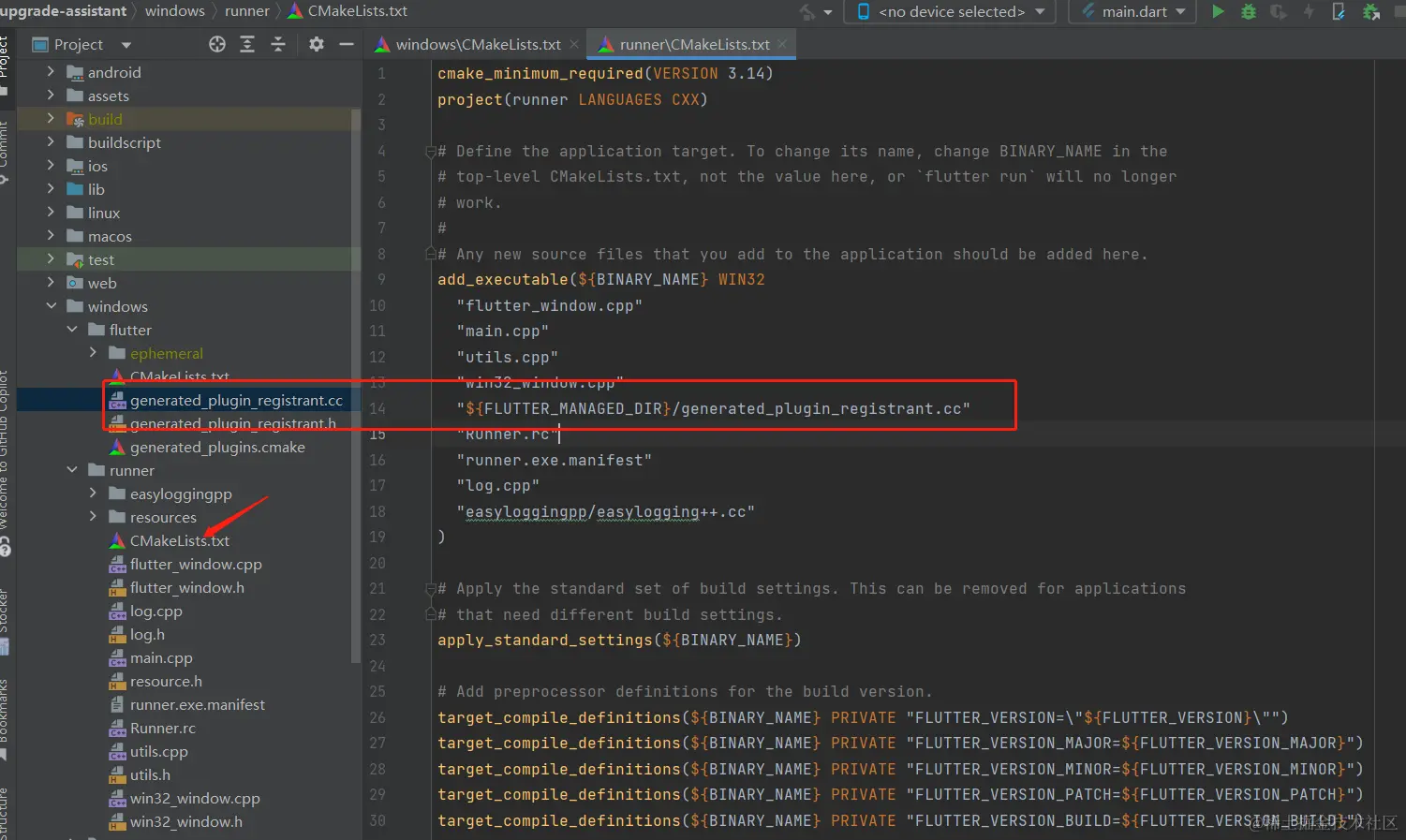Expand the ephemeral folder

(x=93, y=353)
